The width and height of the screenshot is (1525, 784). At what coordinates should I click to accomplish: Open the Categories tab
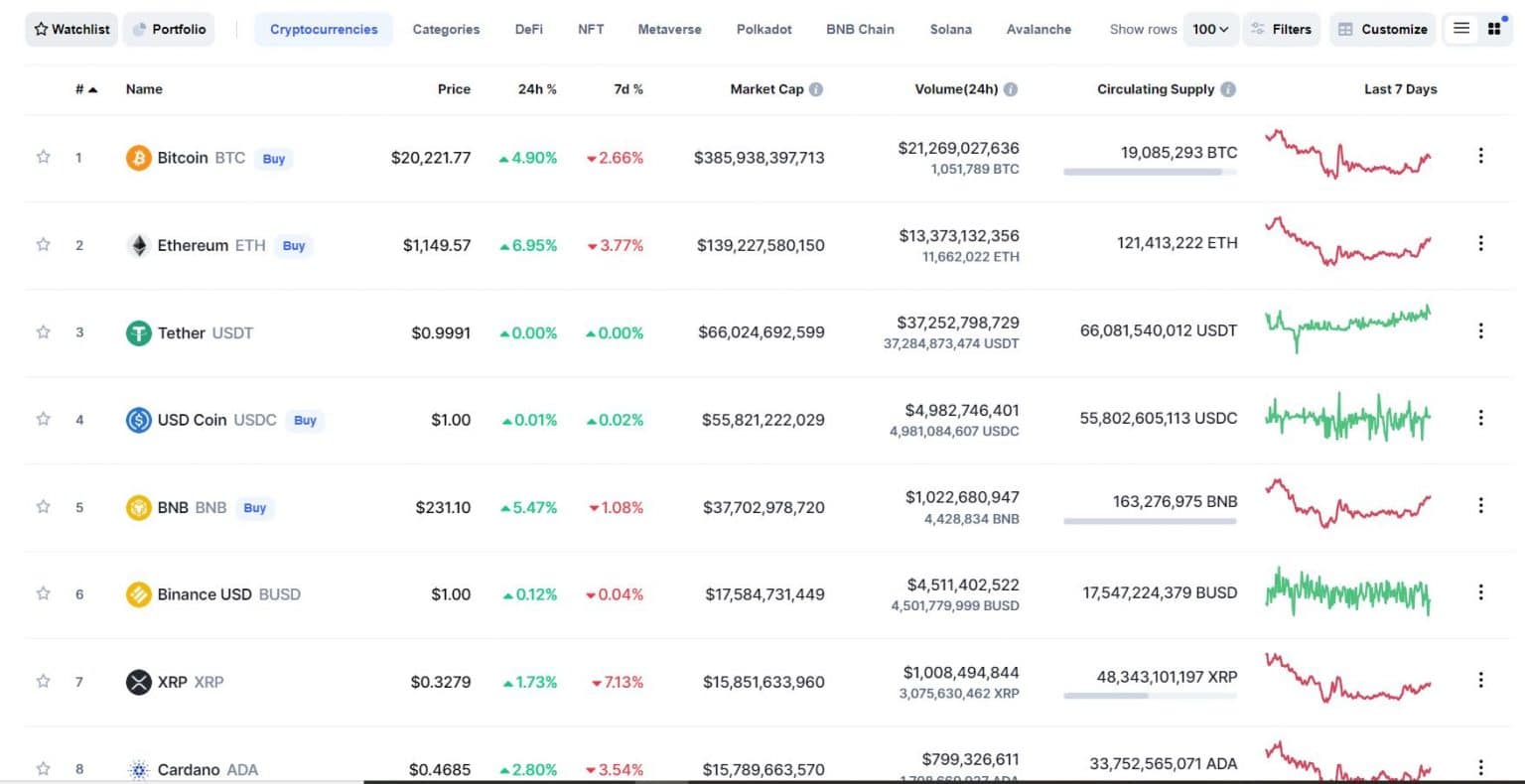point(446,29)
